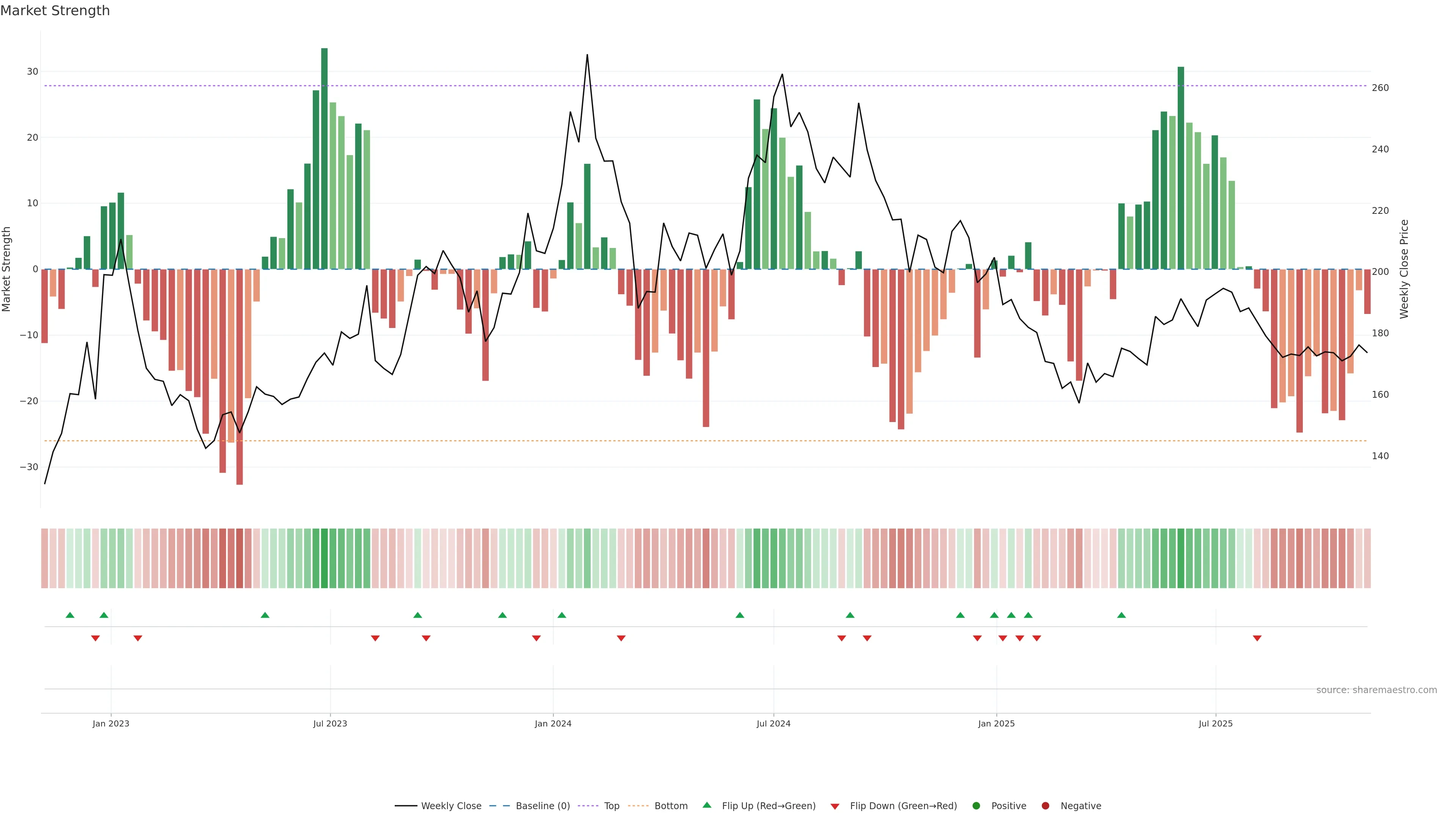Click the Weekly Close Price axis title
This screenshot has height=819, width=1456.
click(1404, 269)
